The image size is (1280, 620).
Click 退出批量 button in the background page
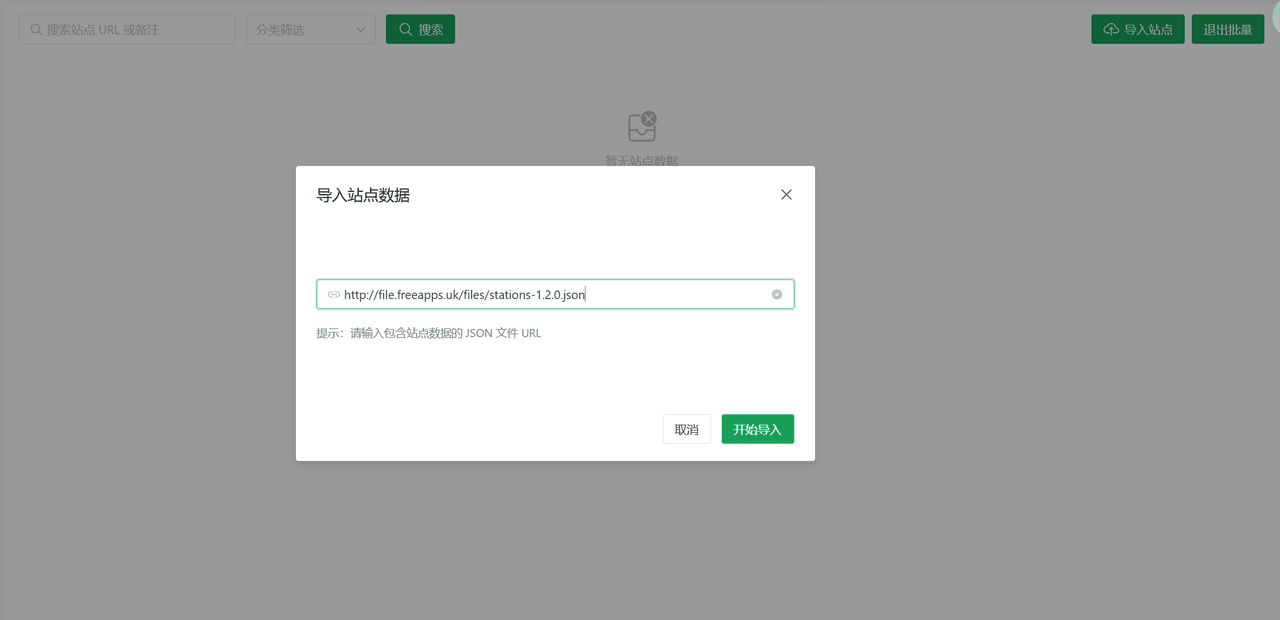(x=1228, y=29)
